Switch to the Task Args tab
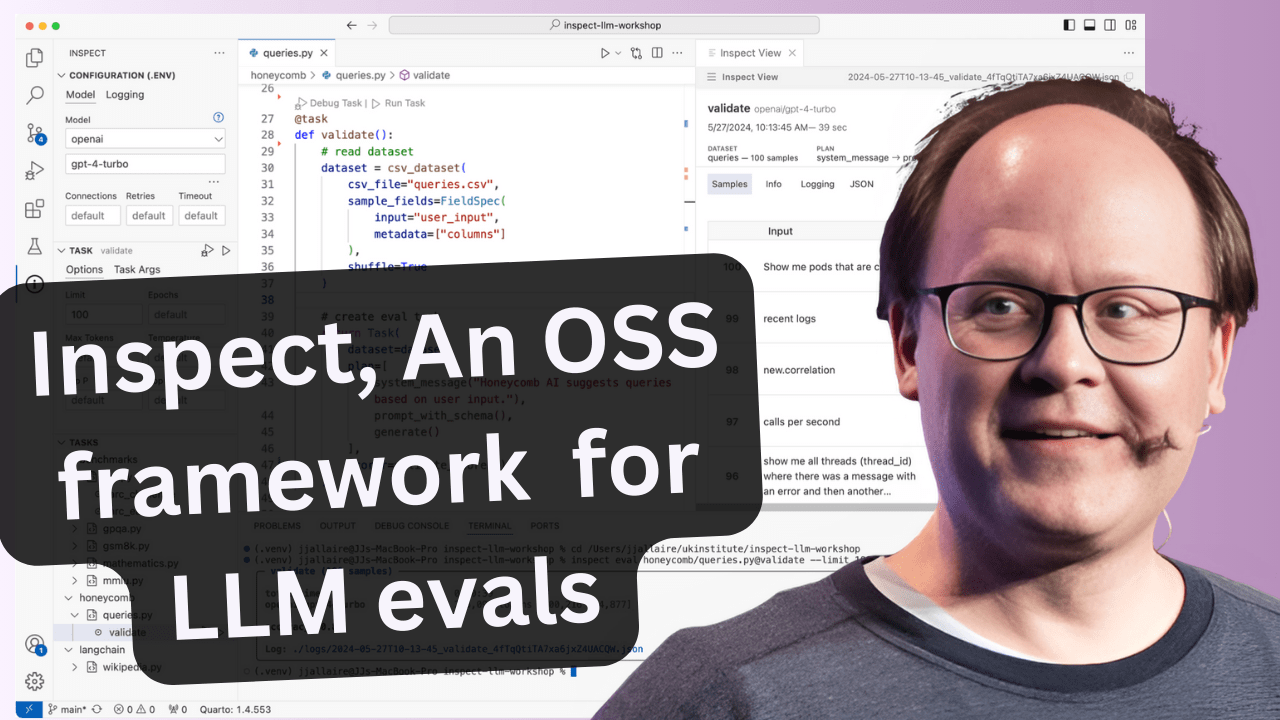The height and width of the screenshot is (720, 1280). coord(137,269)
